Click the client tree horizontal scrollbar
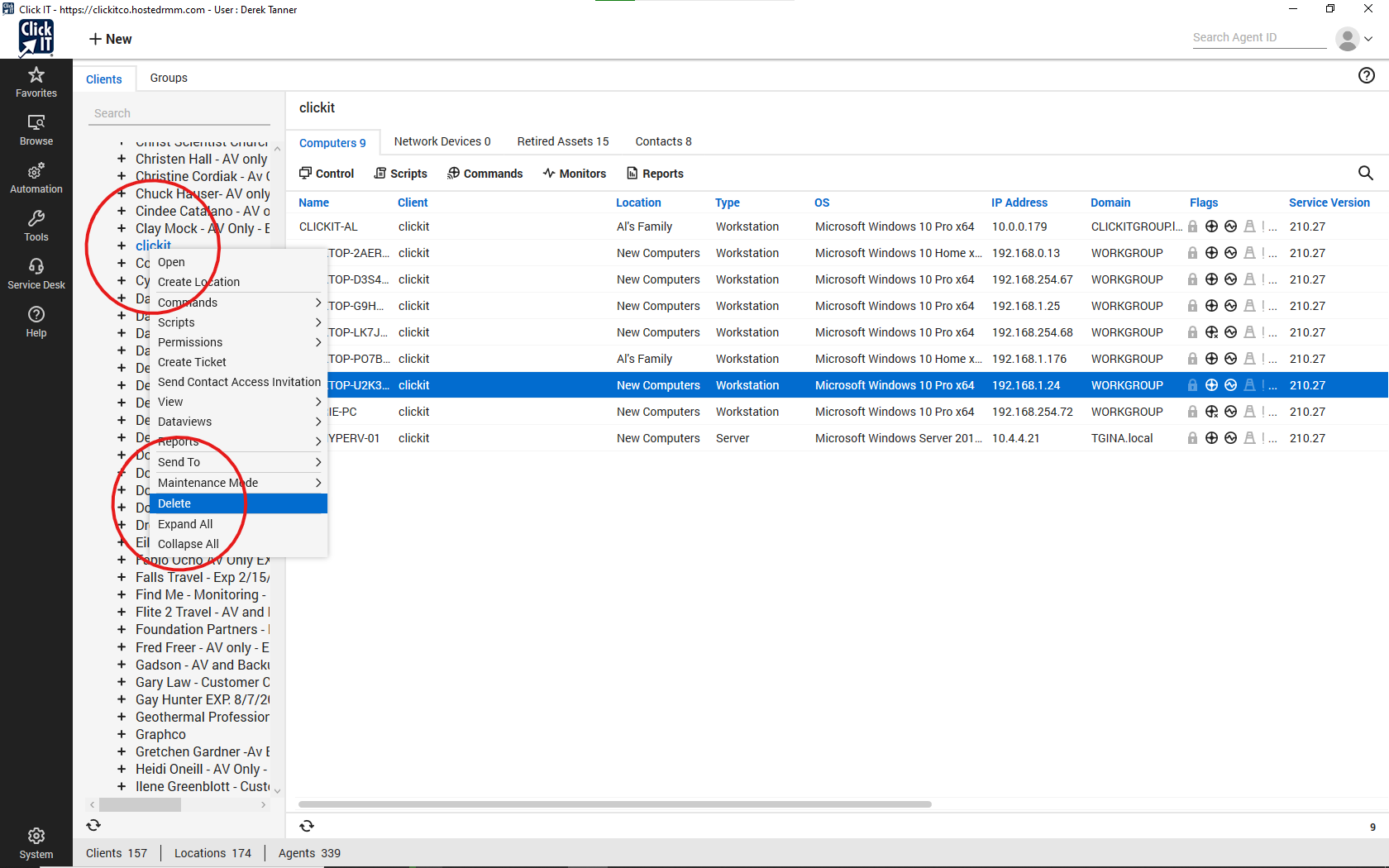 tap(140, 804)
